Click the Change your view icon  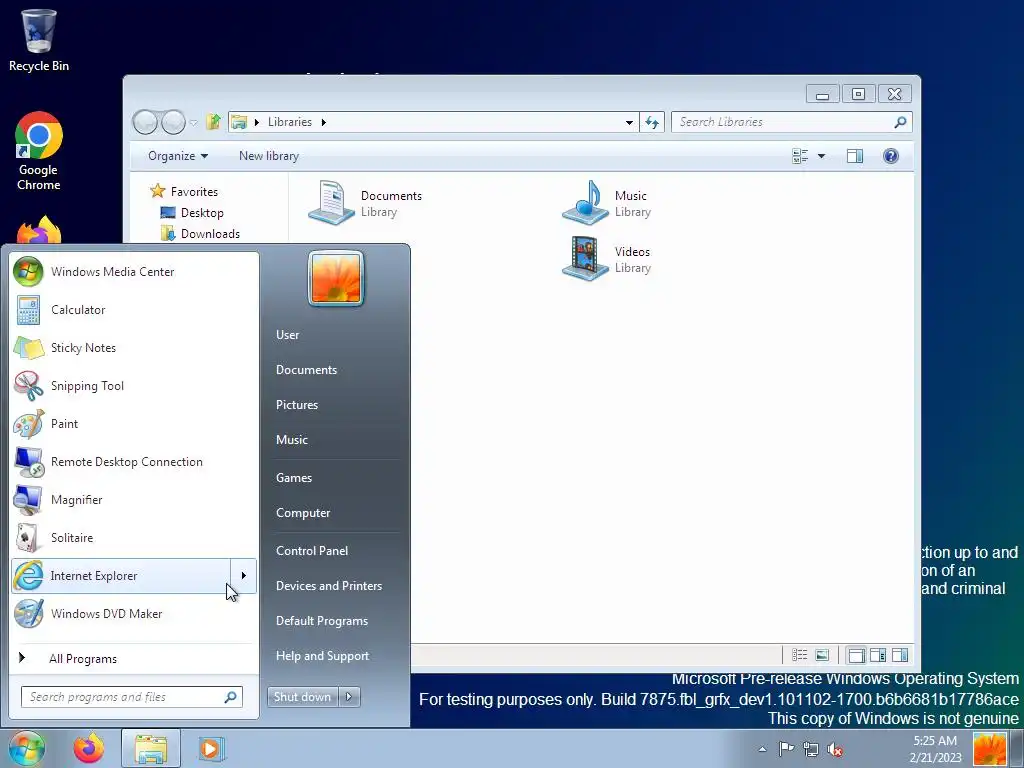tap(800, 156)
